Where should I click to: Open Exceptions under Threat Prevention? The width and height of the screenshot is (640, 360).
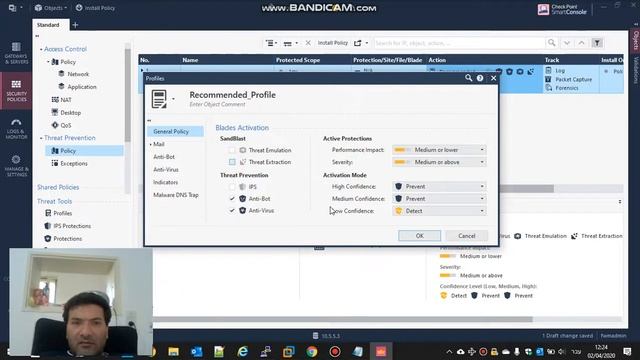click(73, 163)
